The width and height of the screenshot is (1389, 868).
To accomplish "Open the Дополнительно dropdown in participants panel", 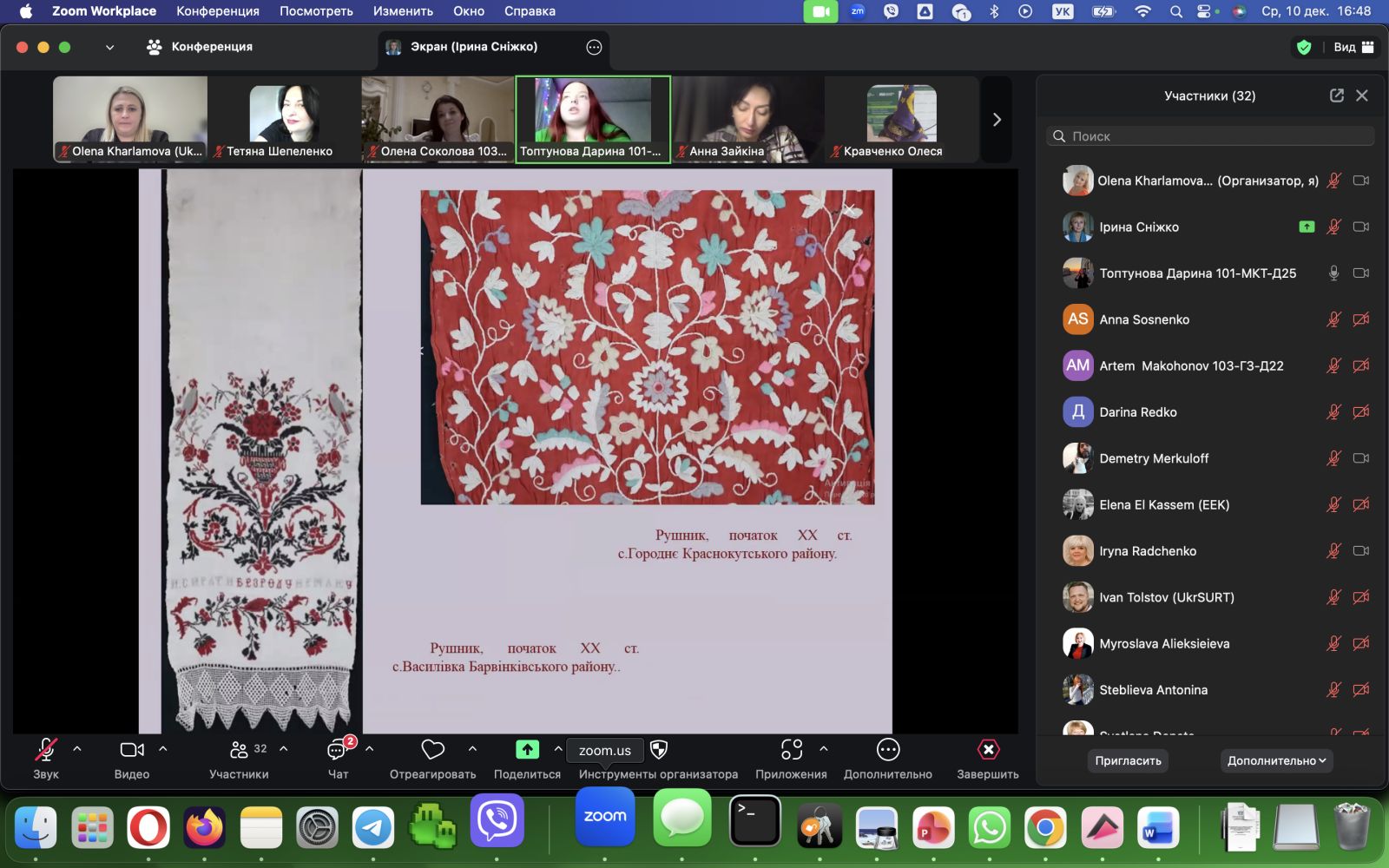I will (x=1276, y=760).
